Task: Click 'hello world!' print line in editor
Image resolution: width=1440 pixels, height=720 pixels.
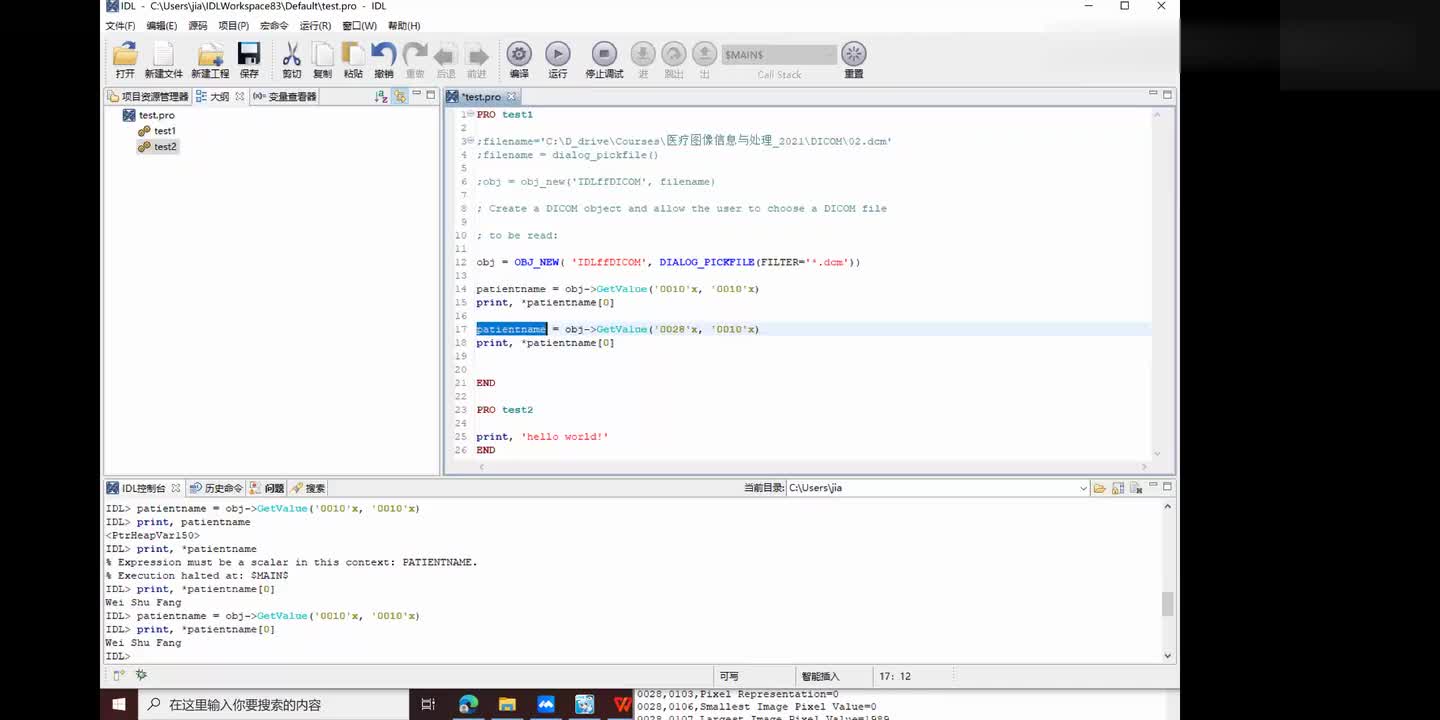Action: pos(542,437)
